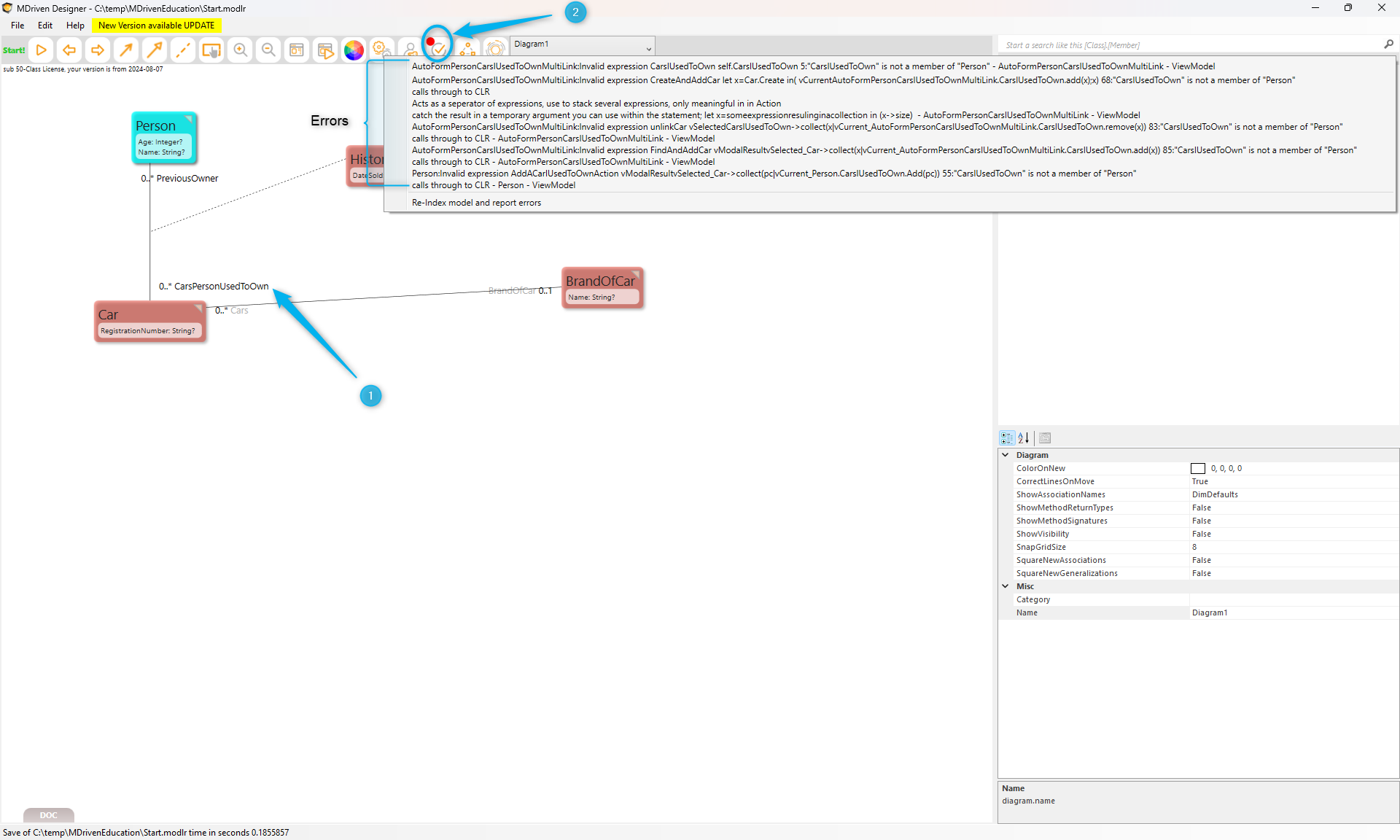Screen dimensions: 1400x840
Task: Click New Version available UPDATE button
Action: [x=156, y=26]
